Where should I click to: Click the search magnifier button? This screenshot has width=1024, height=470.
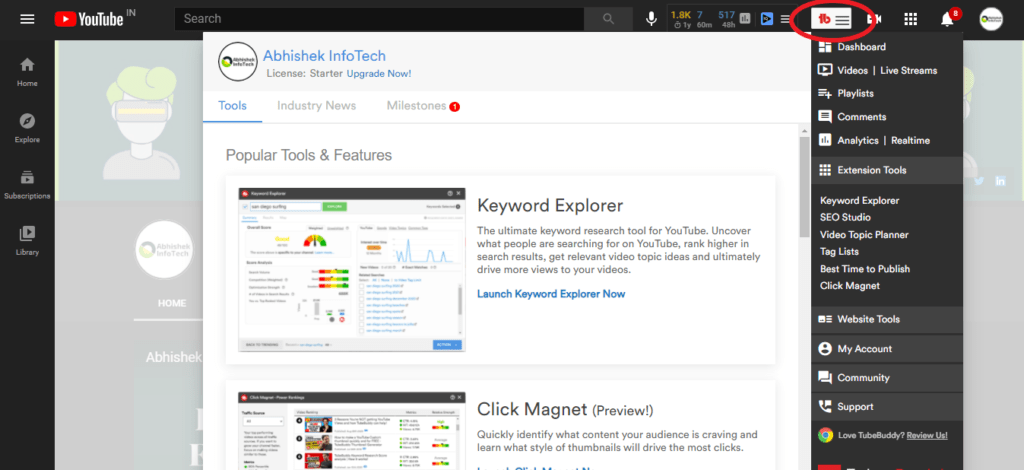coord(608,19)
